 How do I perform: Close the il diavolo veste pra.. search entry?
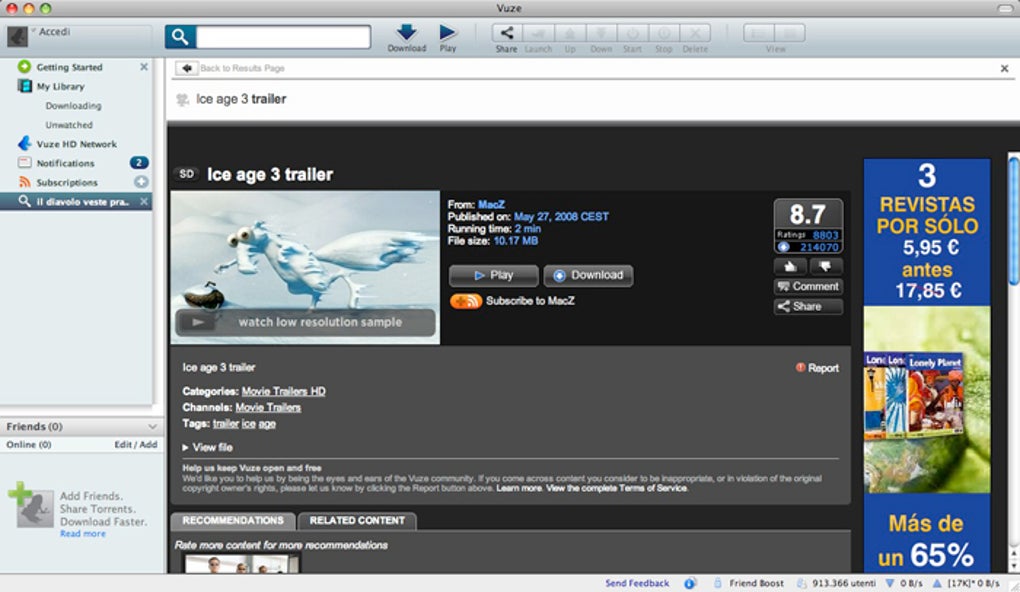[x=144, y=202]
